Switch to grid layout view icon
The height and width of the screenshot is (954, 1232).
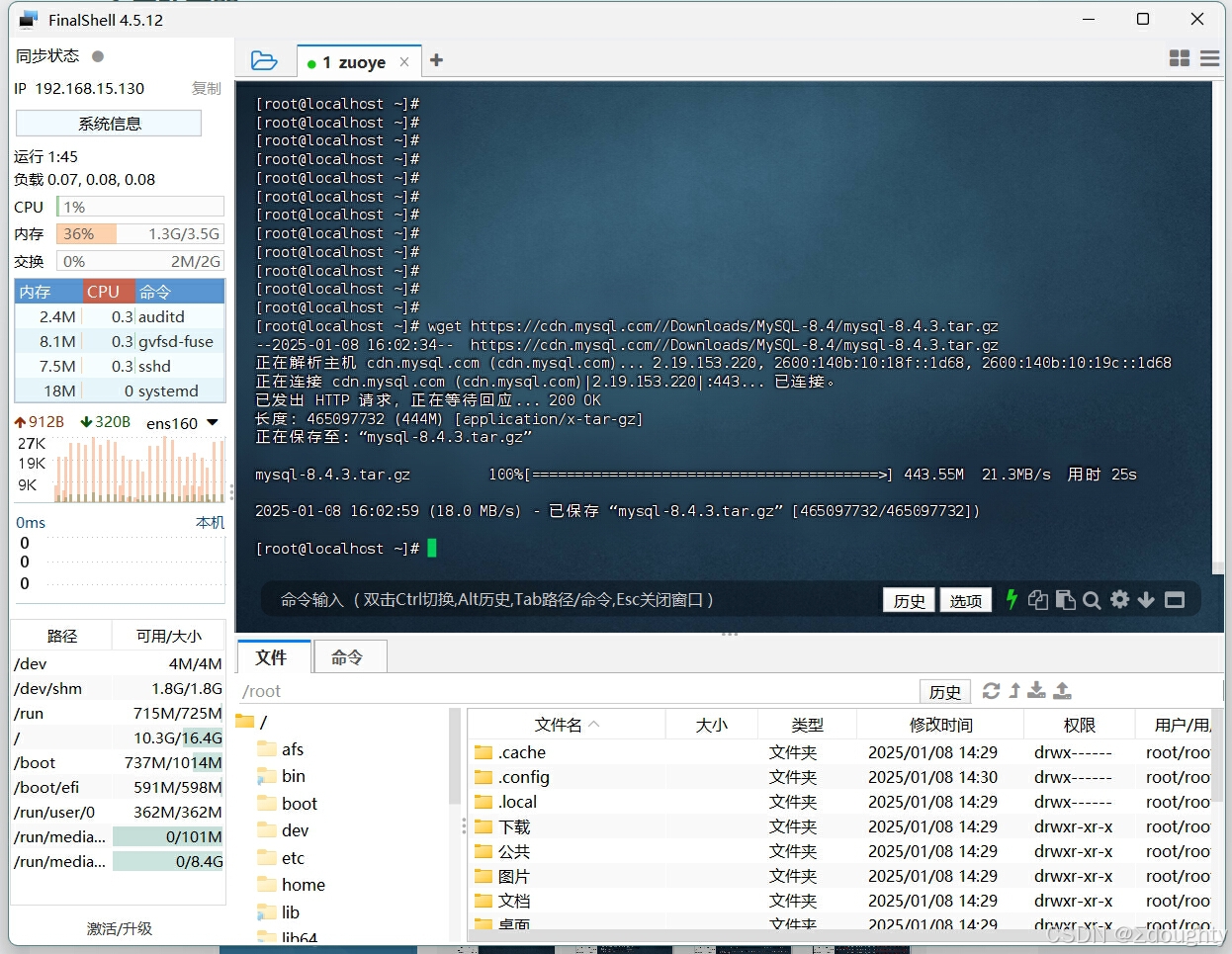[1180, 58]
